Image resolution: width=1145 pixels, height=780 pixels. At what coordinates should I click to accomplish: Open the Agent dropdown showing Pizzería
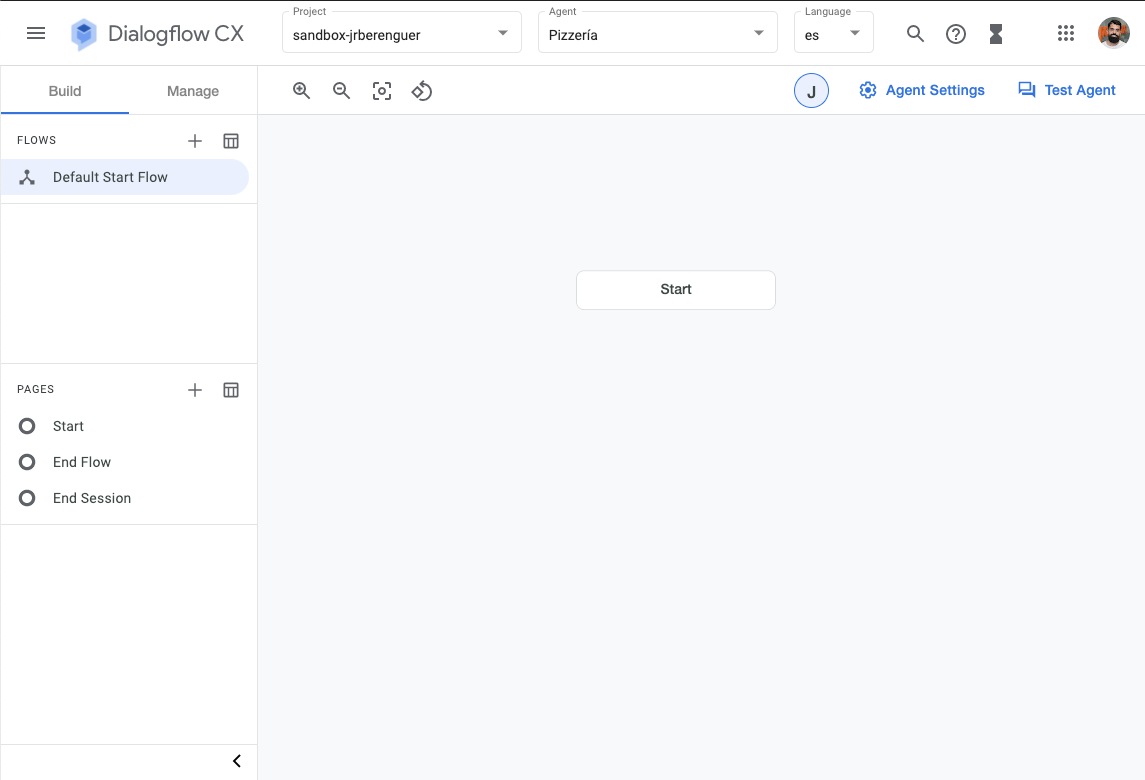757,32
